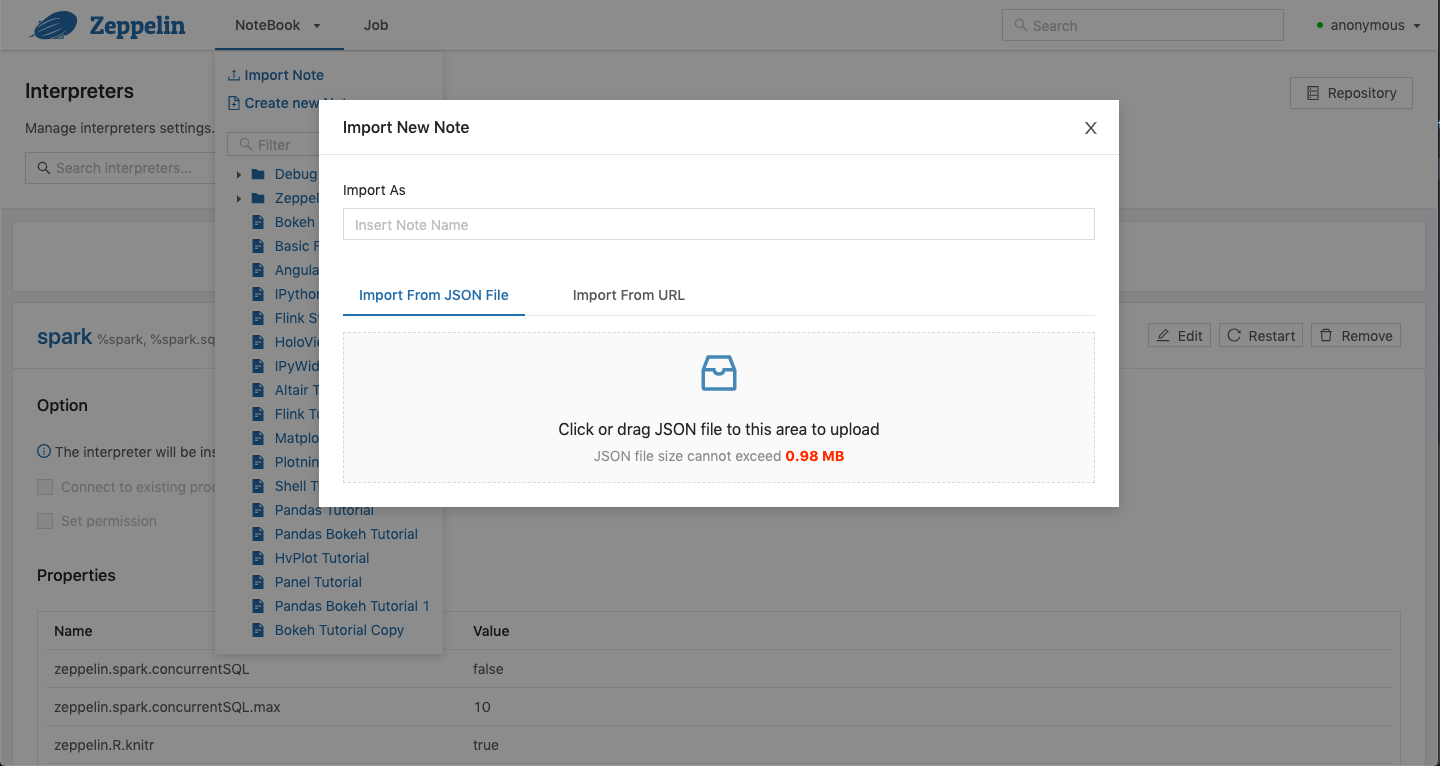Open the IPyWid… note file icon
Screen dimensions: 1440x766
(x=258, y=366)
